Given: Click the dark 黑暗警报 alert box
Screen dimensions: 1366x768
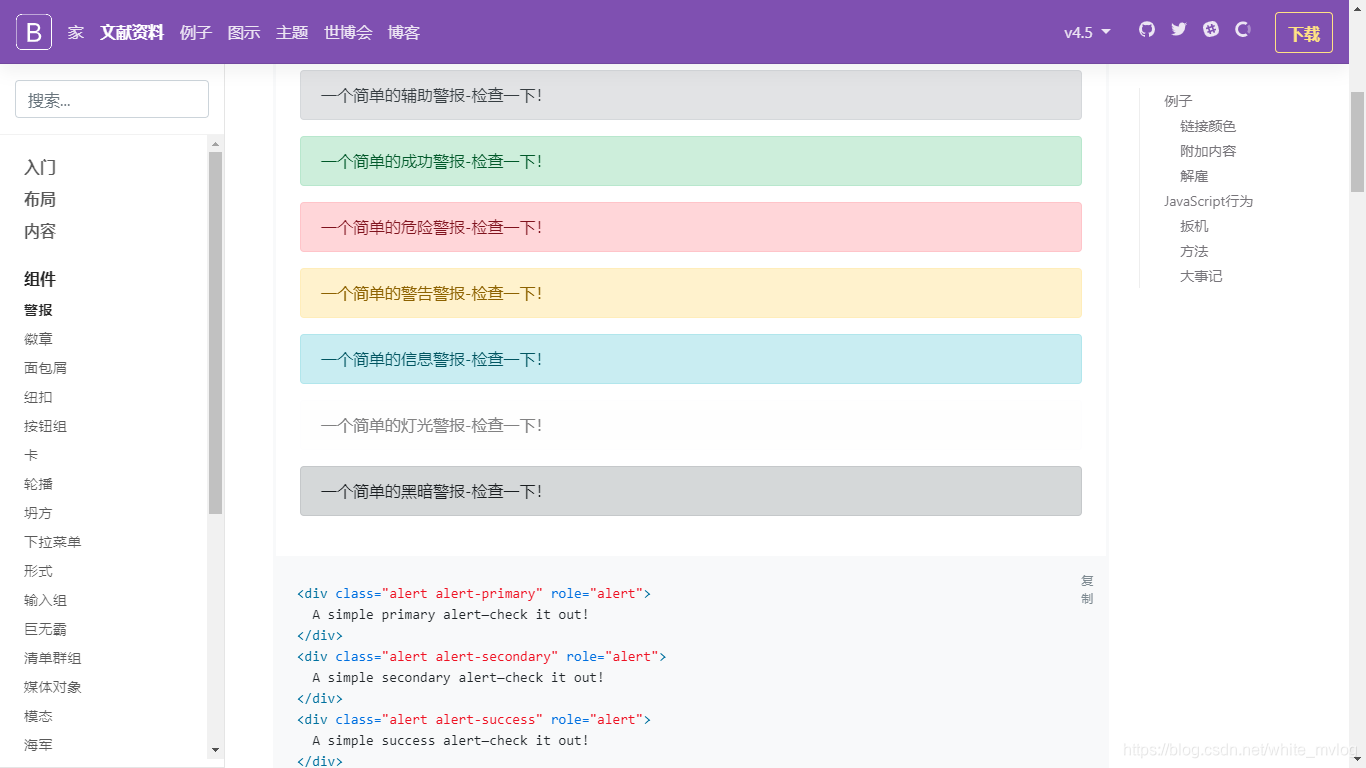Looking at the screenshot, I should [x=691, y=491].
